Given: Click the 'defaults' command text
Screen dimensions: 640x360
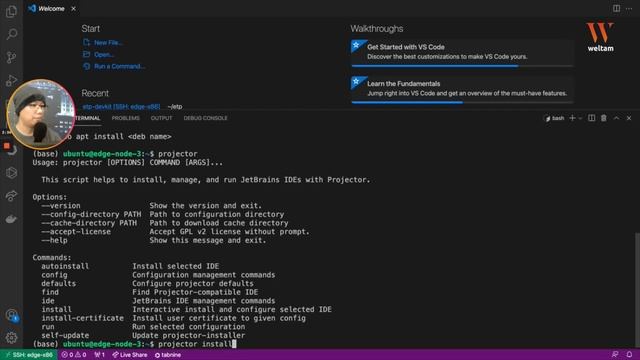Looking at the screenshot, I should click(x=58, y=283).
